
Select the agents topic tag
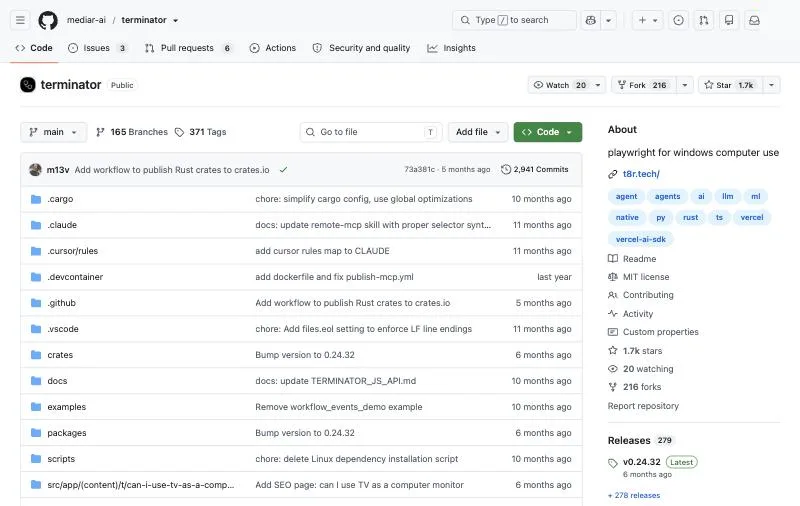pos(667,196)
